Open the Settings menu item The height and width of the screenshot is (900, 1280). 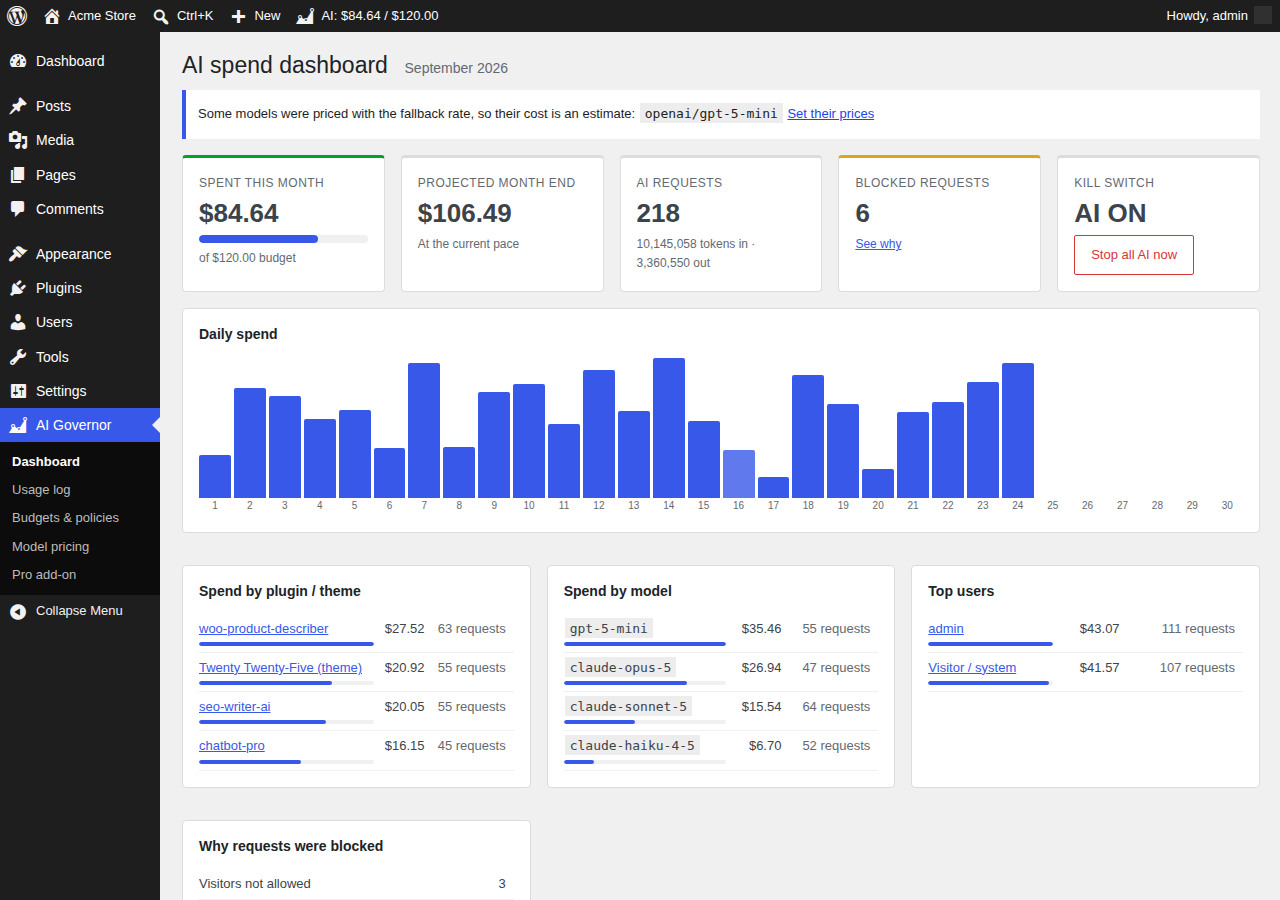tap(80, 391)
